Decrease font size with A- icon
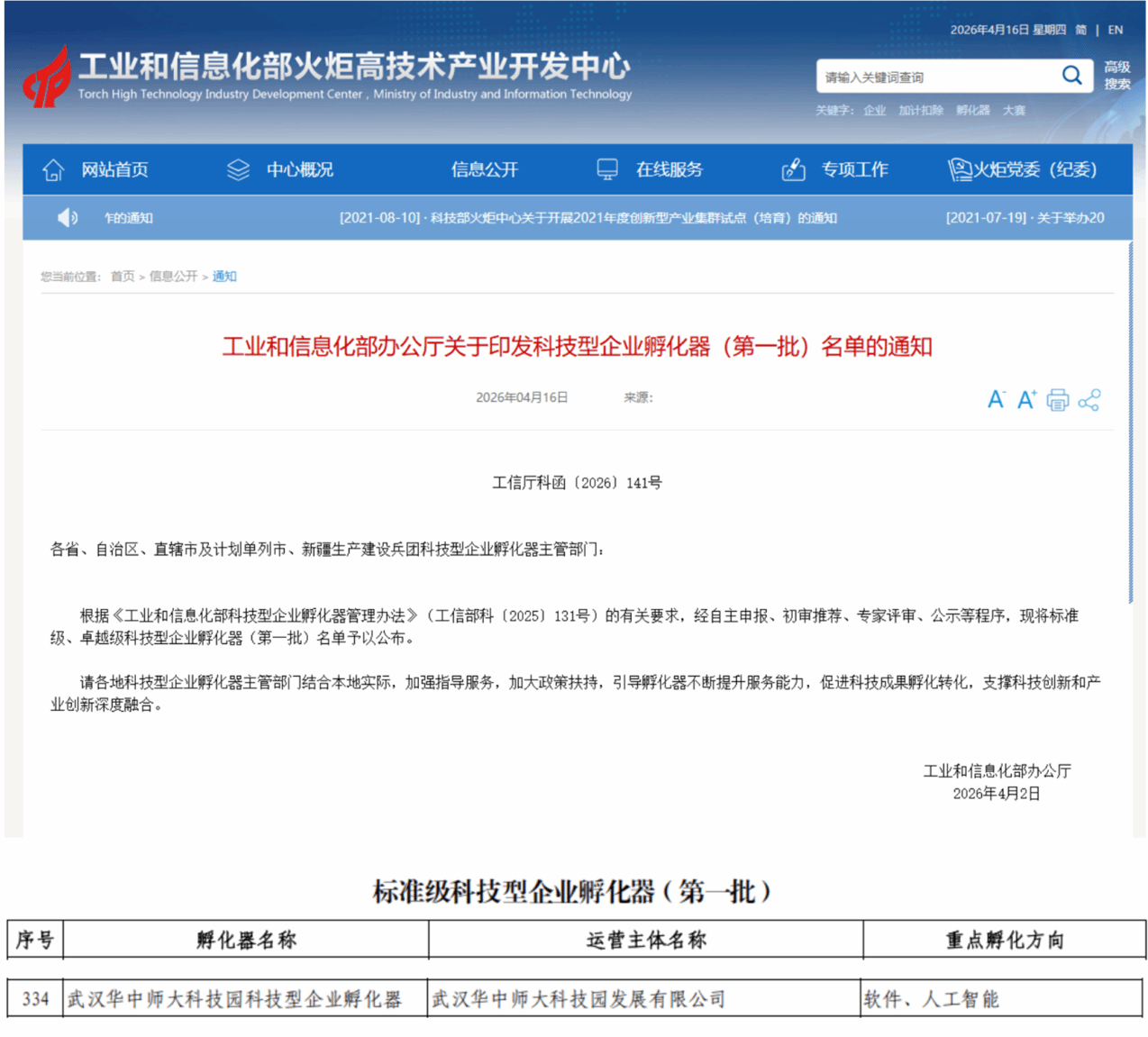 pos(996,400)
